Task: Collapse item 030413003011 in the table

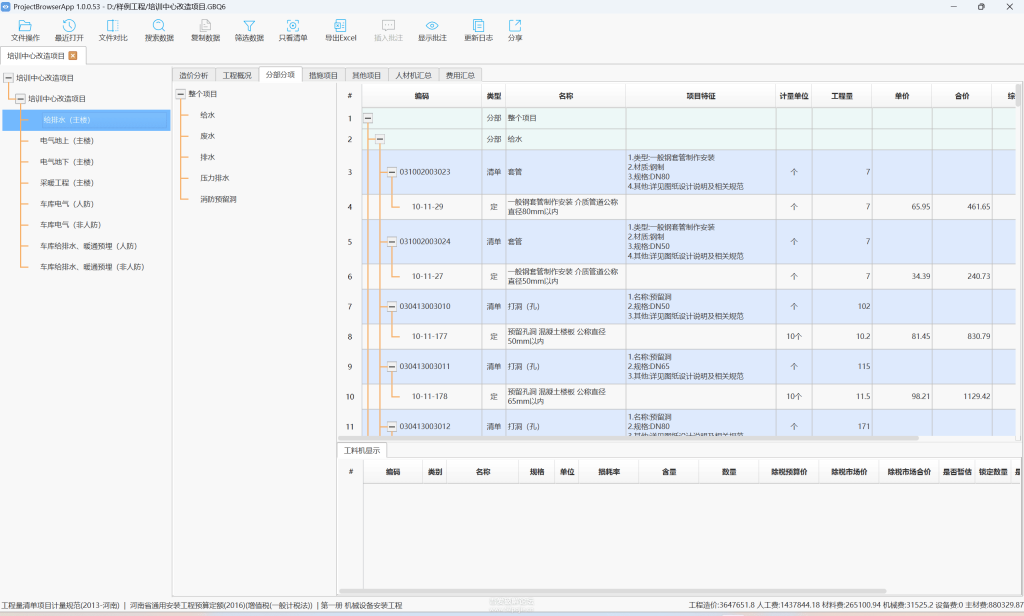Action: 391,366
